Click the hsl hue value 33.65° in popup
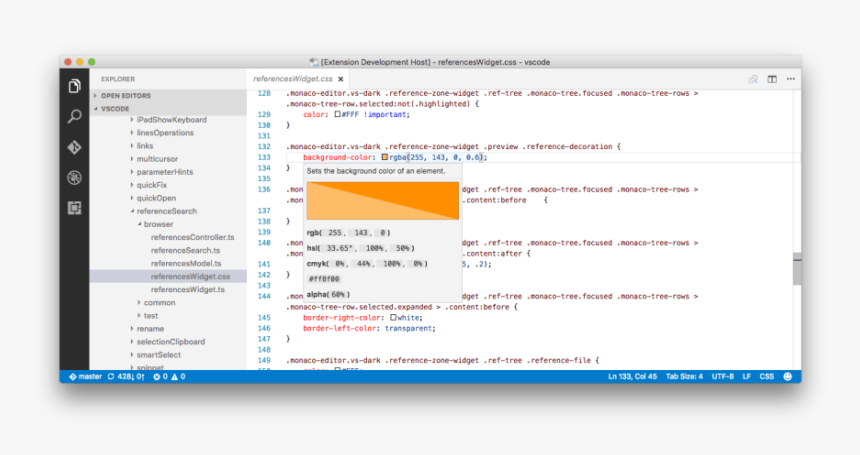860x455 pixels. tap(340, 248)
